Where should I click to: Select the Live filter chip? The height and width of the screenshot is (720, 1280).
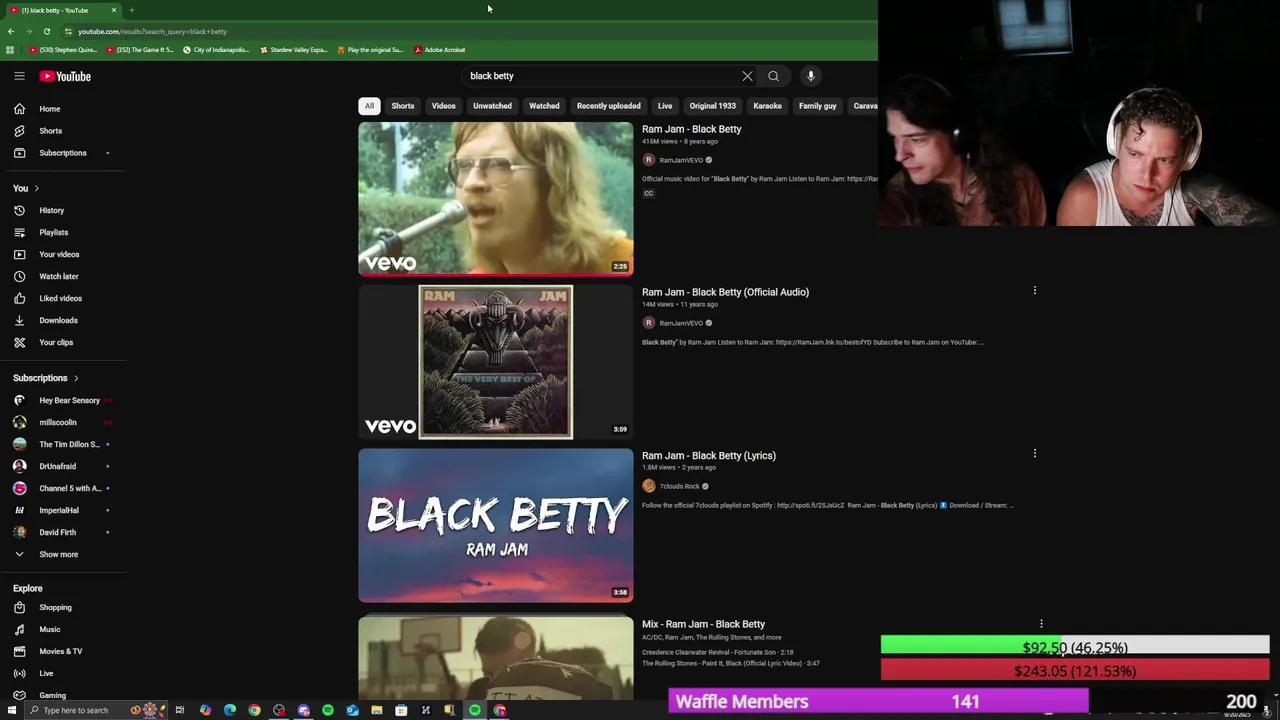click(665, 106)
